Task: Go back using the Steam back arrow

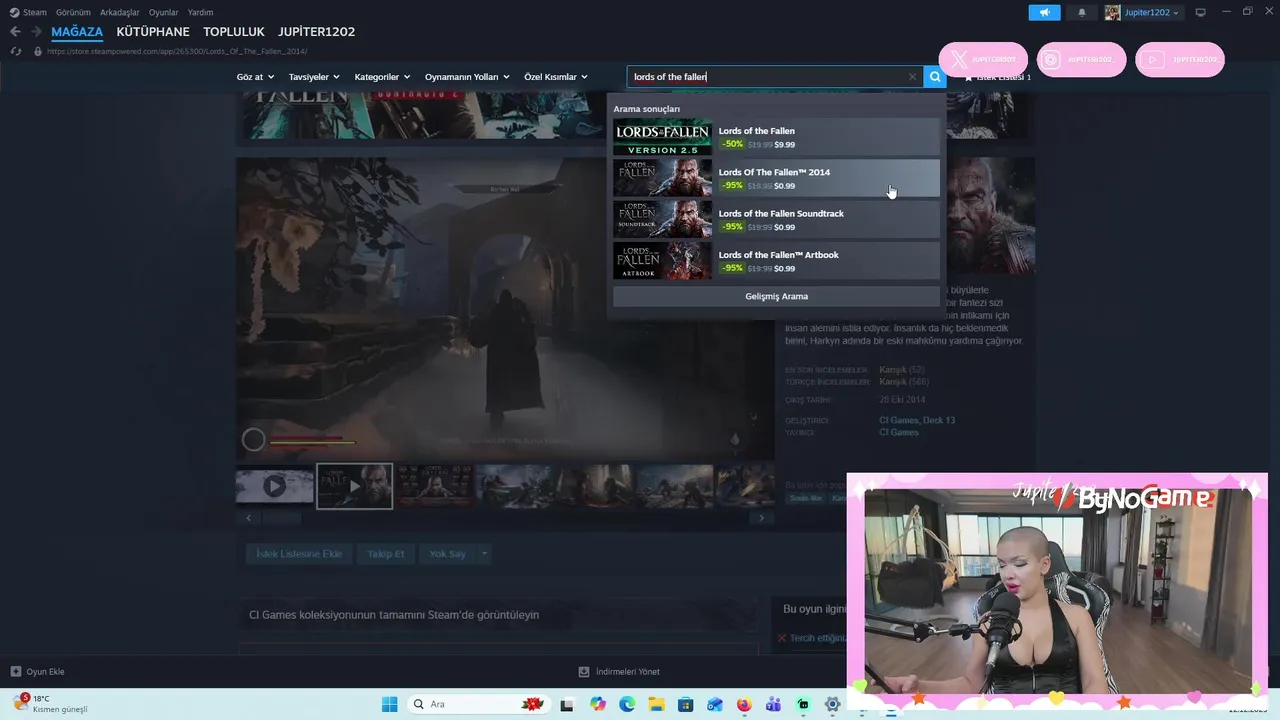Action: pyautogui.click(x=15, y=32)
